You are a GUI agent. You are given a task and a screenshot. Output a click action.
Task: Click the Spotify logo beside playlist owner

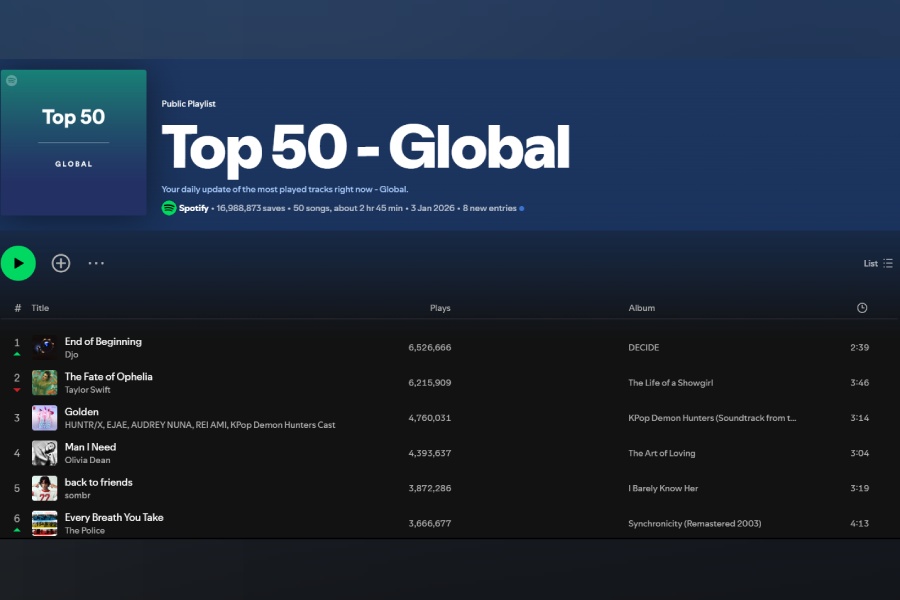click(x=169, y=208)
